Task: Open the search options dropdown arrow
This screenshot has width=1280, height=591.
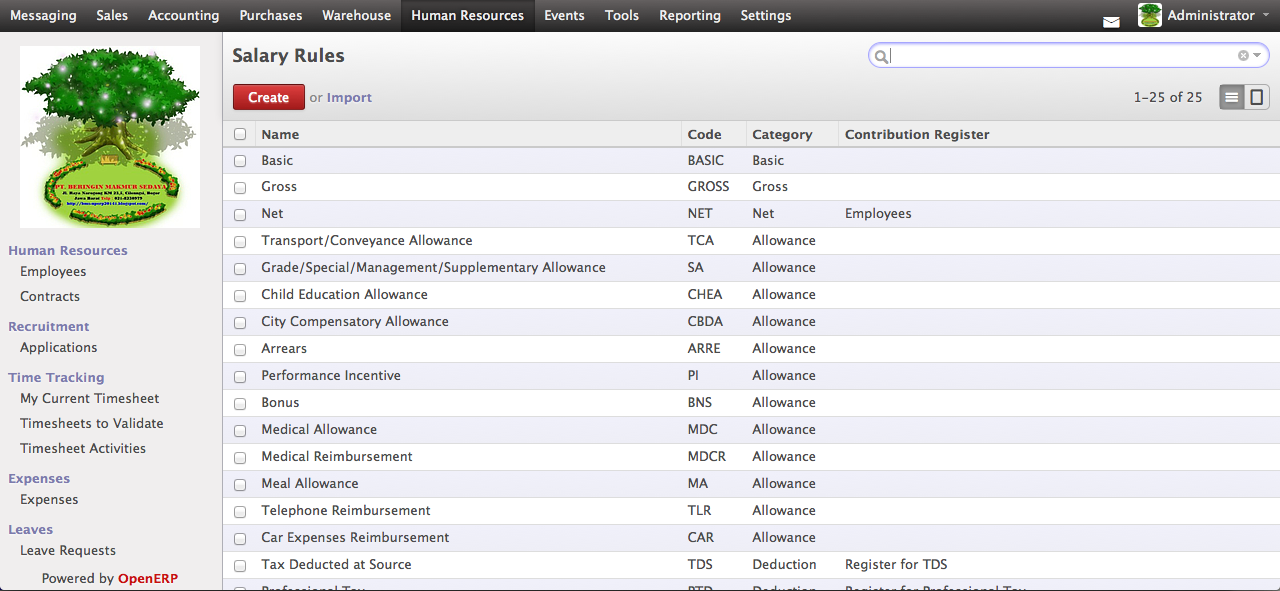Action: (x=1257, y=56)
